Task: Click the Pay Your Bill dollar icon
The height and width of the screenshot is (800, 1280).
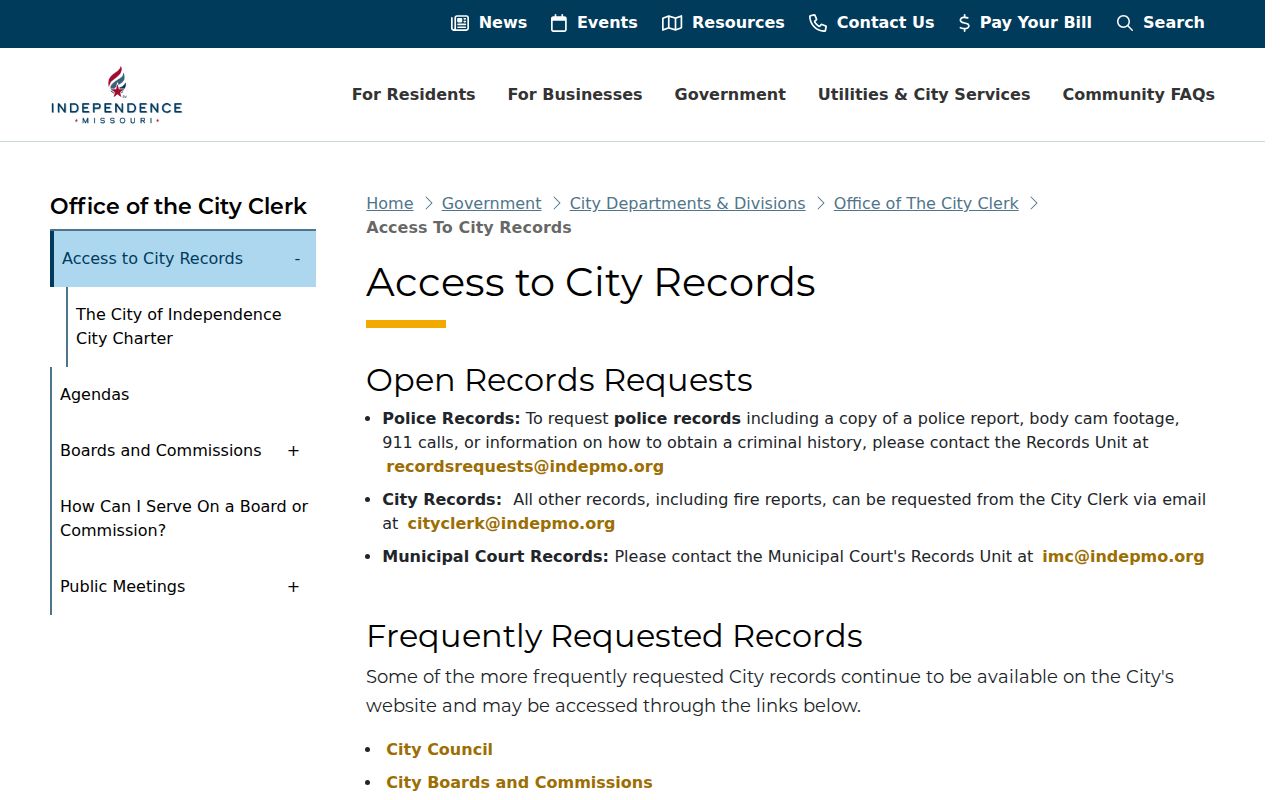Action: tap(964, 23)
